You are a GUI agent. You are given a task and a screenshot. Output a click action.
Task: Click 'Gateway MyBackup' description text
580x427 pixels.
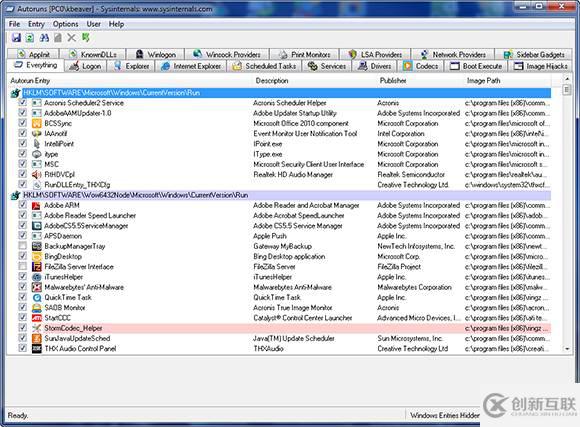[283, 246]
